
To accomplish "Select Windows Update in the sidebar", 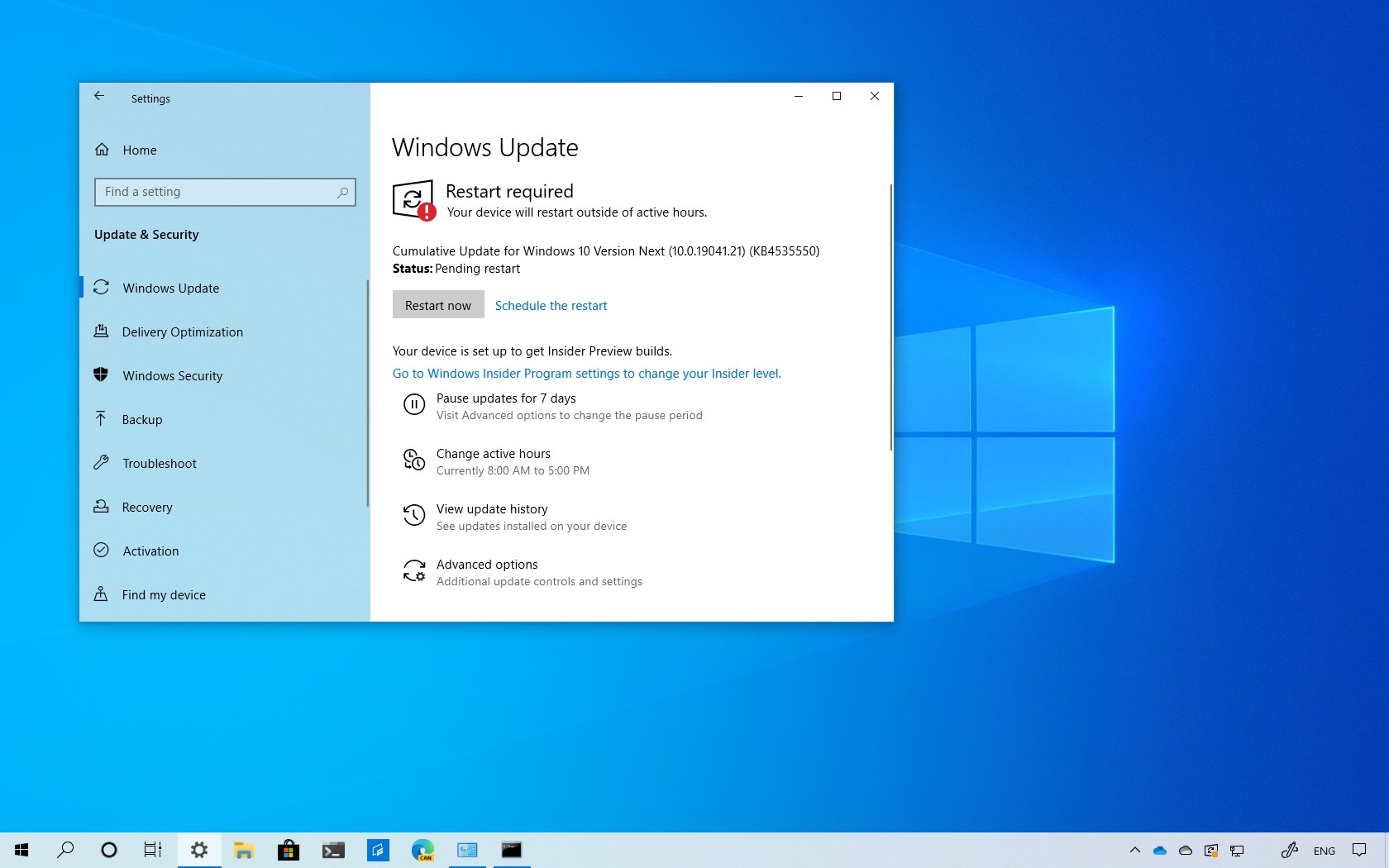I will 170,288.
